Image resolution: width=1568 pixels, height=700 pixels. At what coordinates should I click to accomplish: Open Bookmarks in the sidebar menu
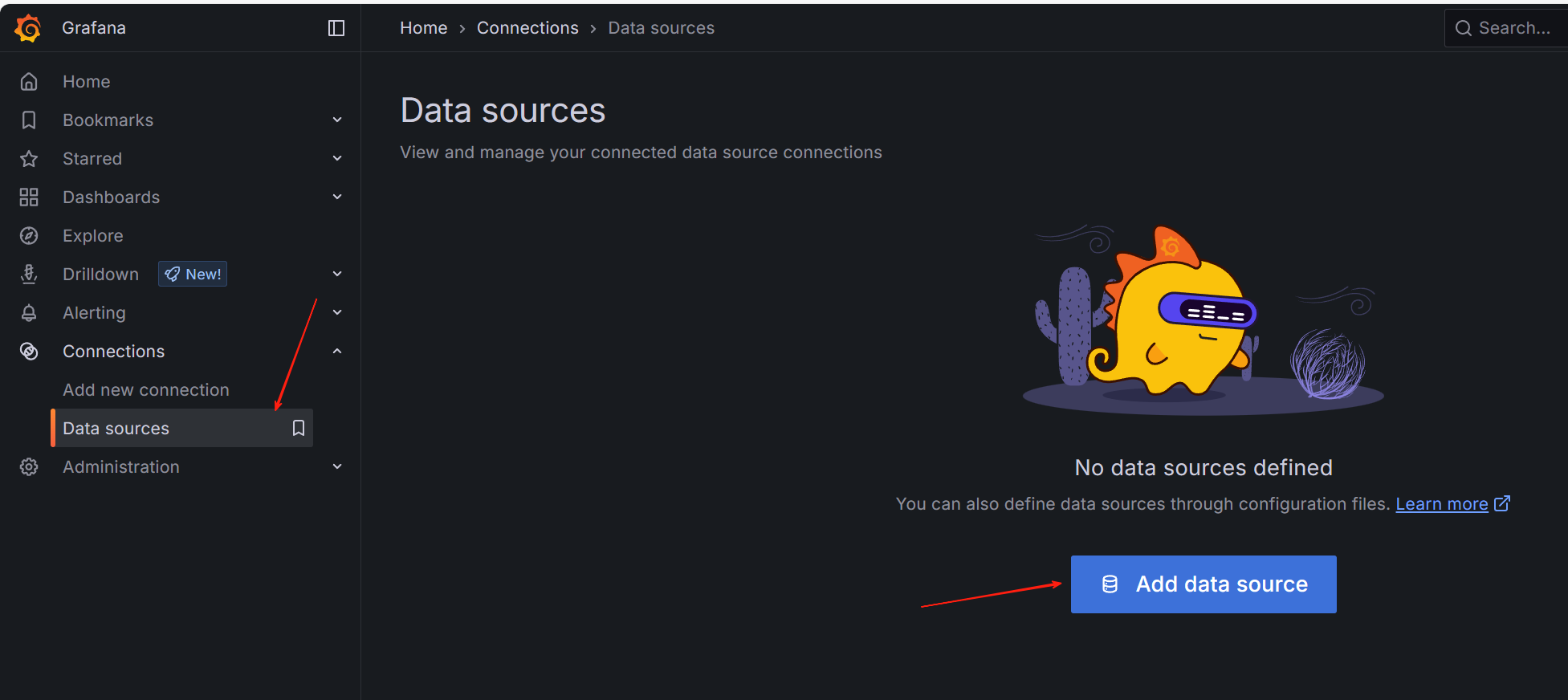pos(108,120)
